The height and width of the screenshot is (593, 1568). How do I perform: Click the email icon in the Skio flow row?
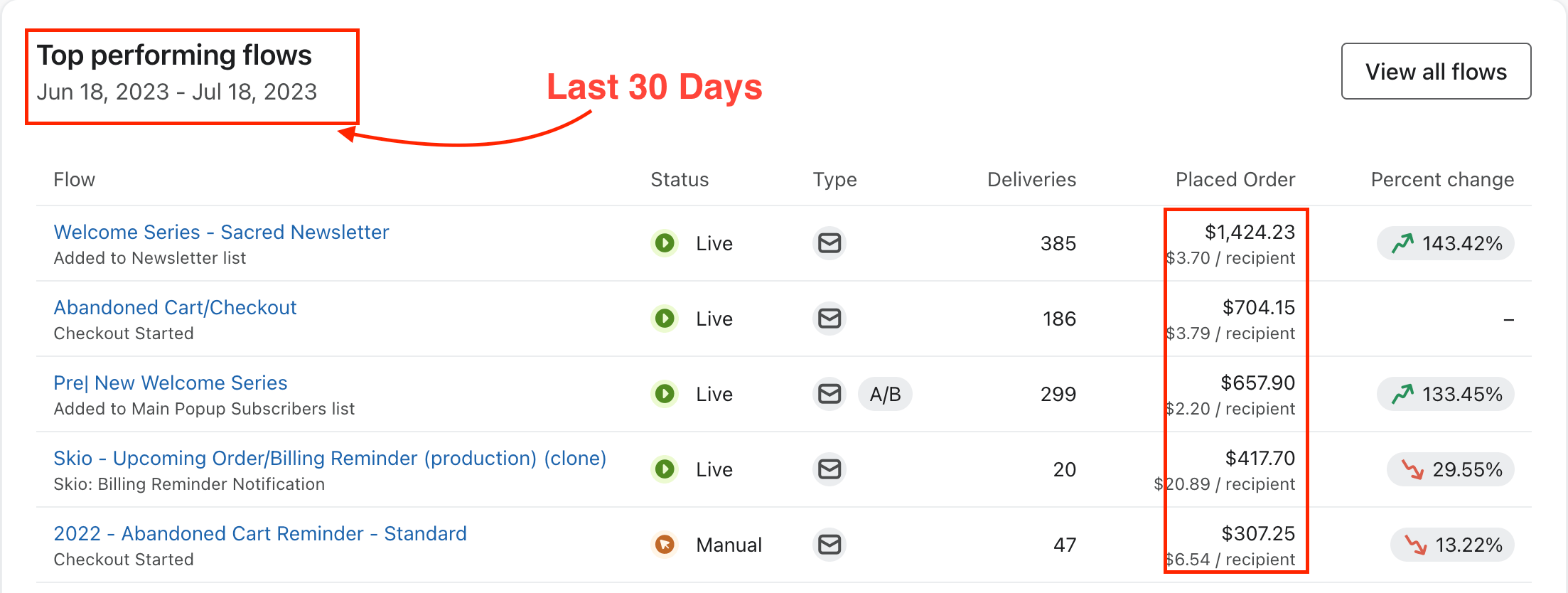click(x=829, y=469)
